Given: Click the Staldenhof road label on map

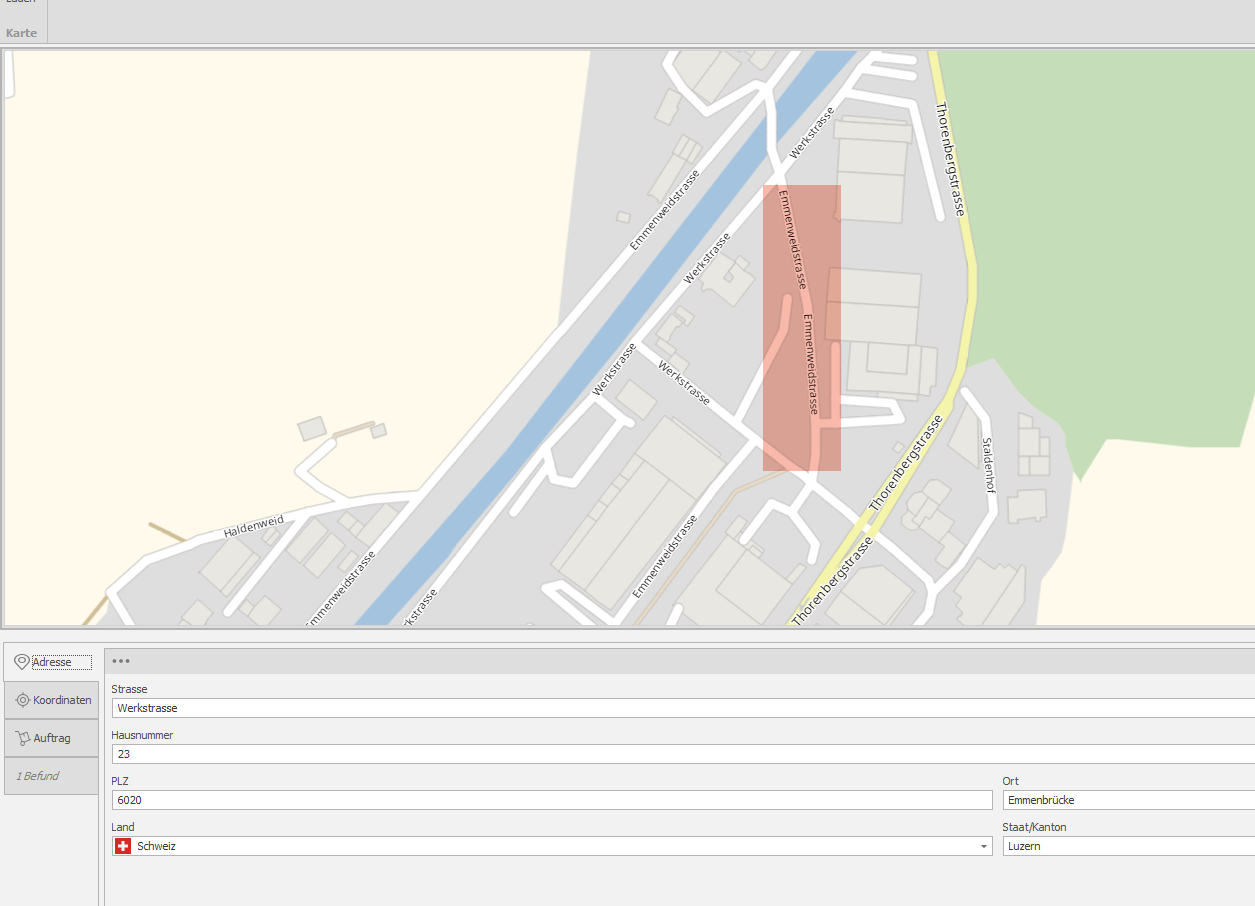Looking at the screenshot, I should point(987,459).
